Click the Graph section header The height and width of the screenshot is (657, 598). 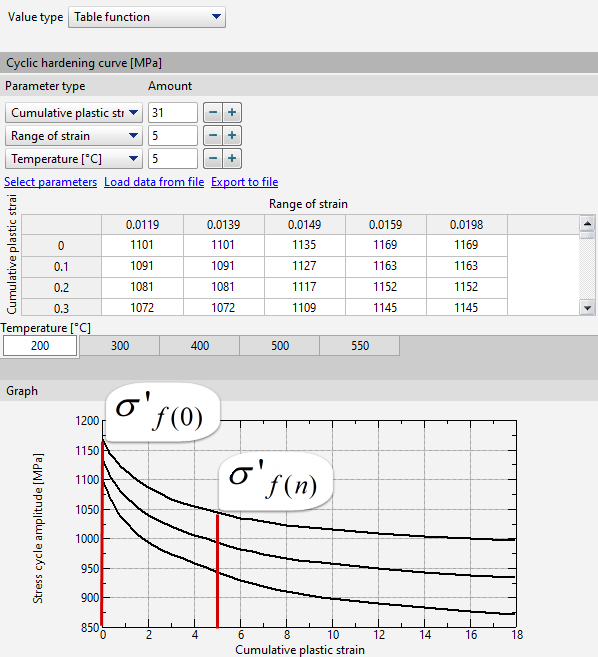coord(299,391)
